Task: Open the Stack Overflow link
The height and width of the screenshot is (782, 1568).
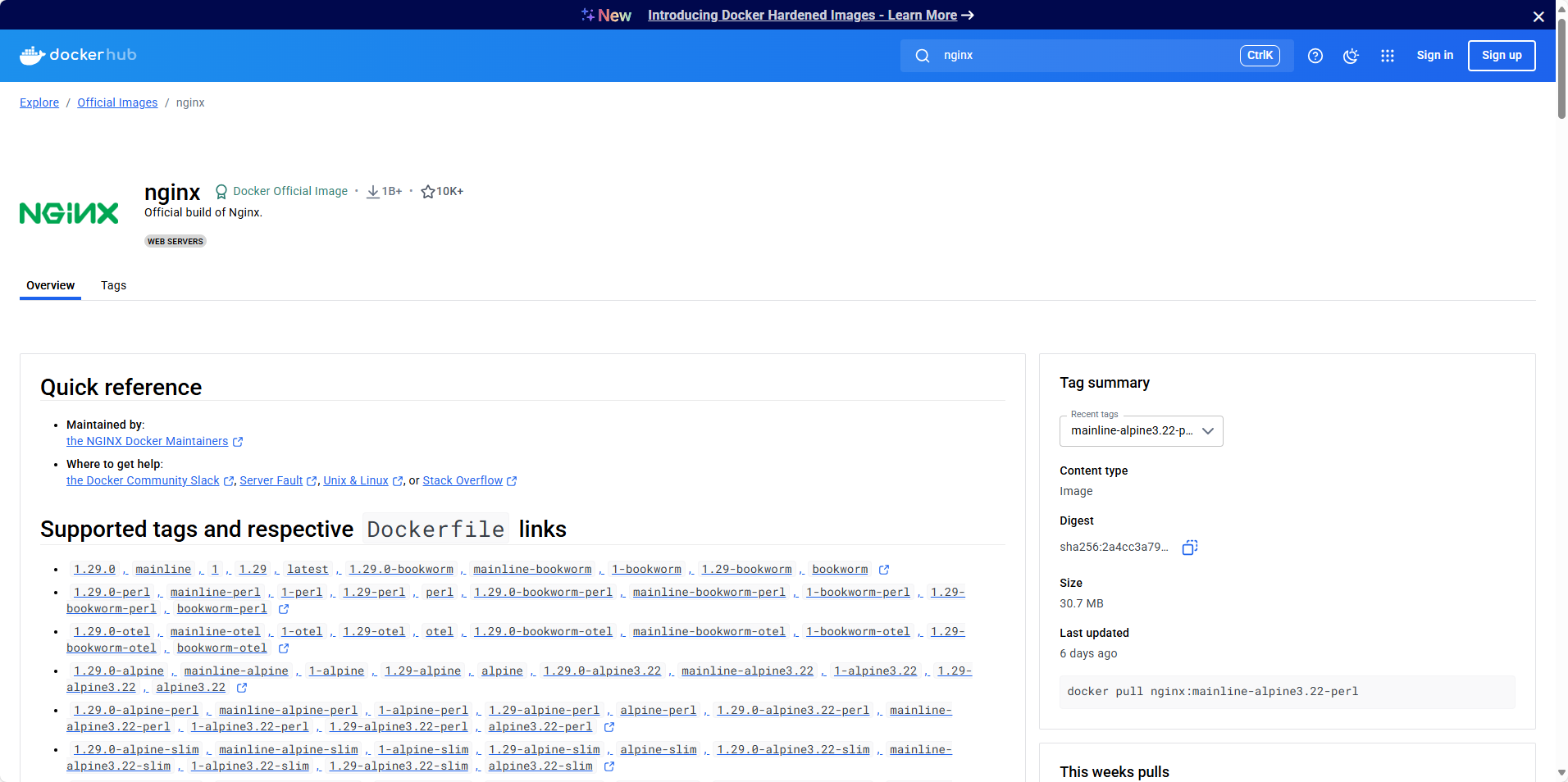Action: [463, 480]
